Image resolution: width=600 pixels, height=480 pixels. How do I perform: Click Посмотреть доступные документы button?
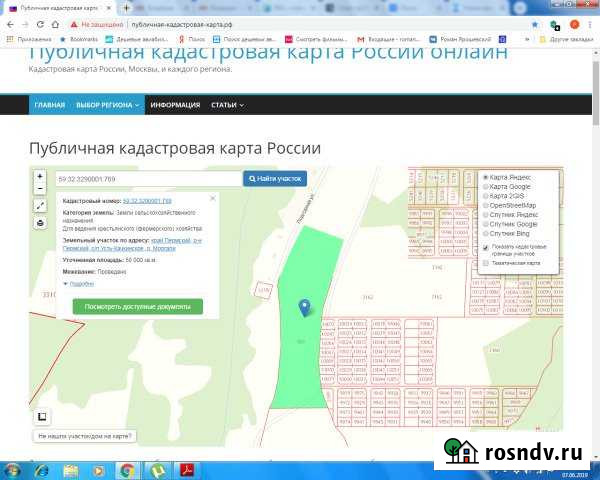[x=138, y=307]
